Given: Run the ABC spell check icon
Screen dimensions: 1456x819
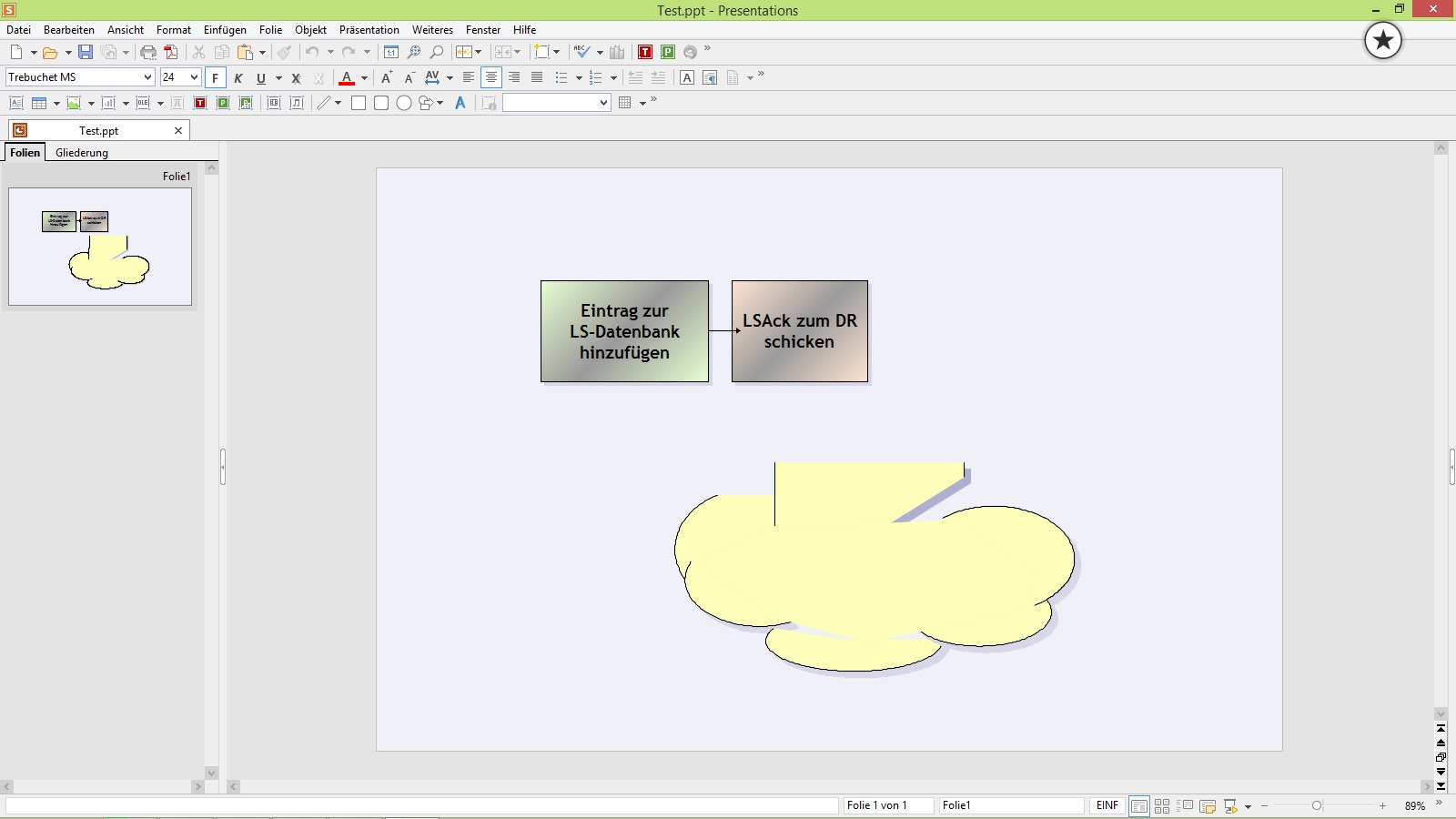Looking at the screenshot, I should pyautogui.click(x=582, y=52).
